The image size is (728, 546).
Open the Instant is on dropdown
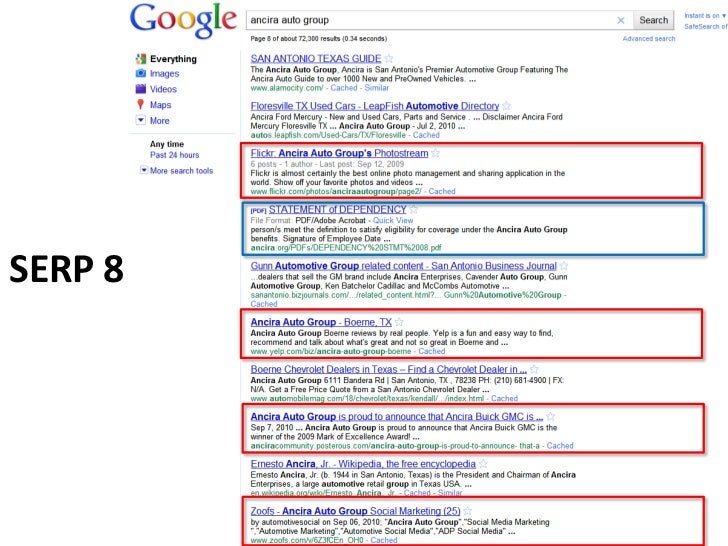coord(705,15)
